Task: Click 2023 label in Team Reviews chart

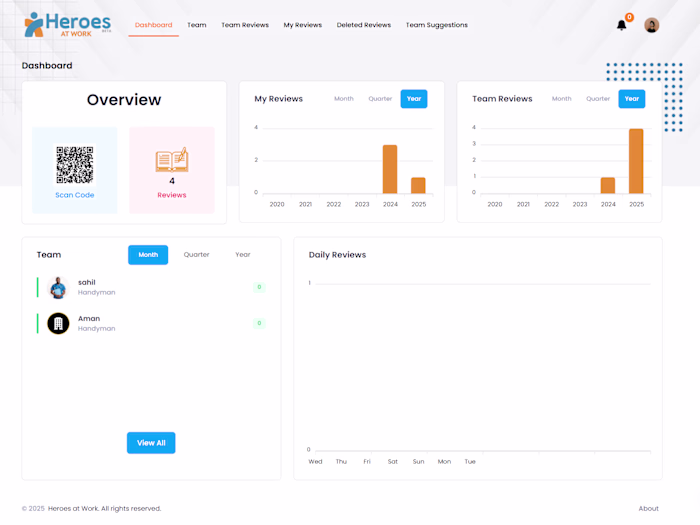Action: point(580,204)
